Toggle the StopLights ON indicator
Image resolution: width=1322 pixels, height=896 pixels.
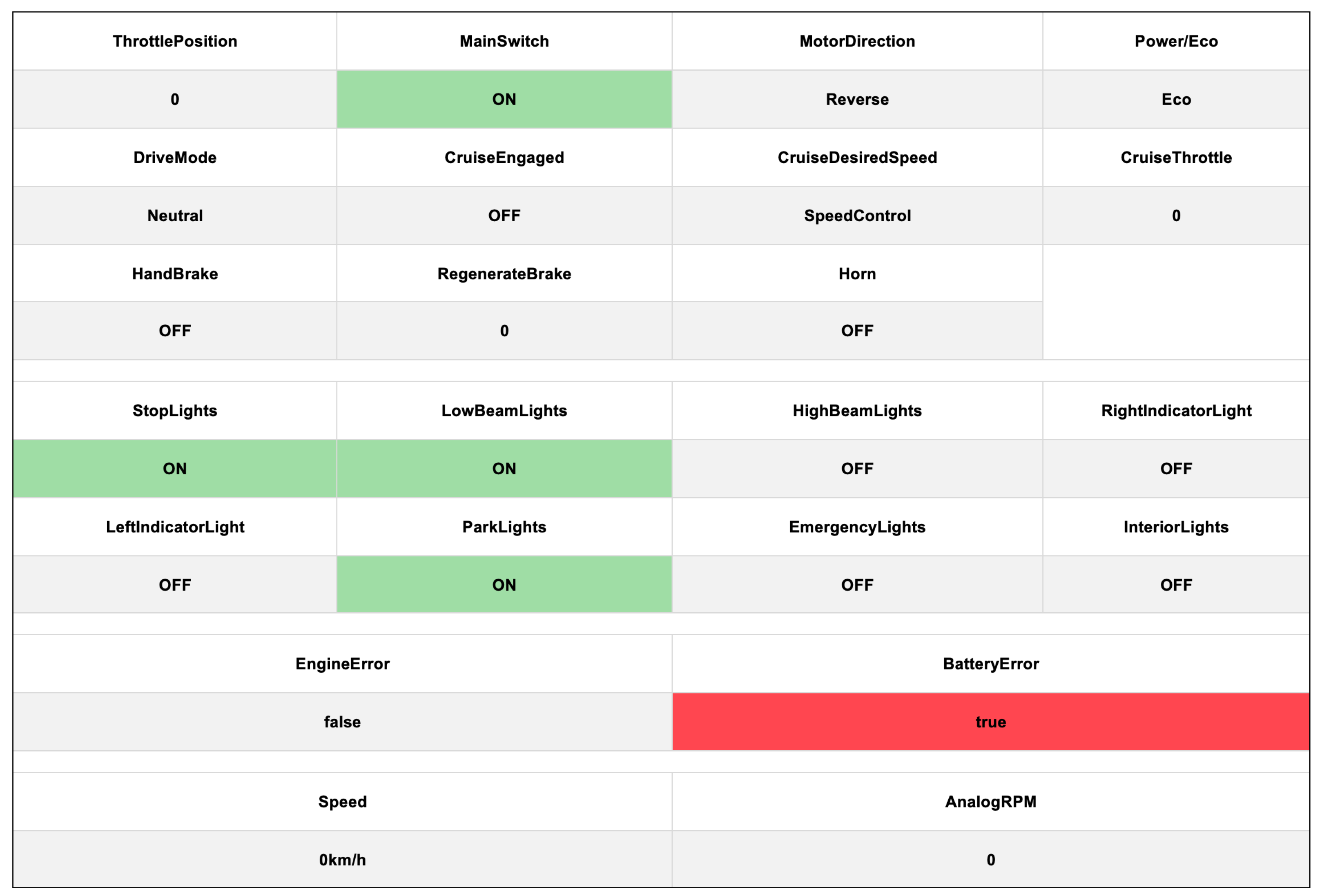pyautogui.click(x=175, y=469)
